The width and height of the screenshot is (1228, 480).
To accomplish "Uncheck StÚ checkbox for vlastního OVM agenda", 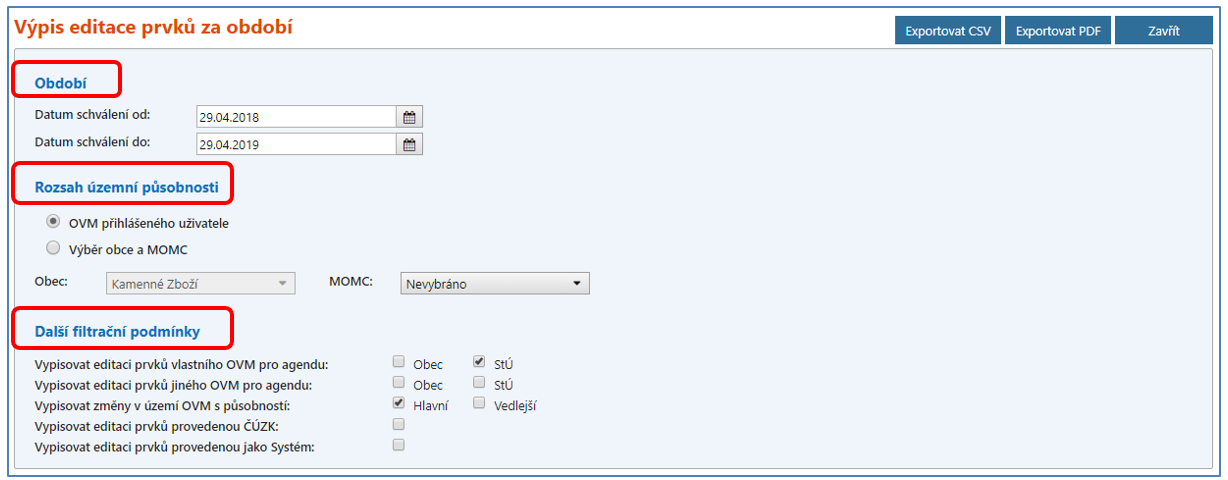I will tap(480, 362).
